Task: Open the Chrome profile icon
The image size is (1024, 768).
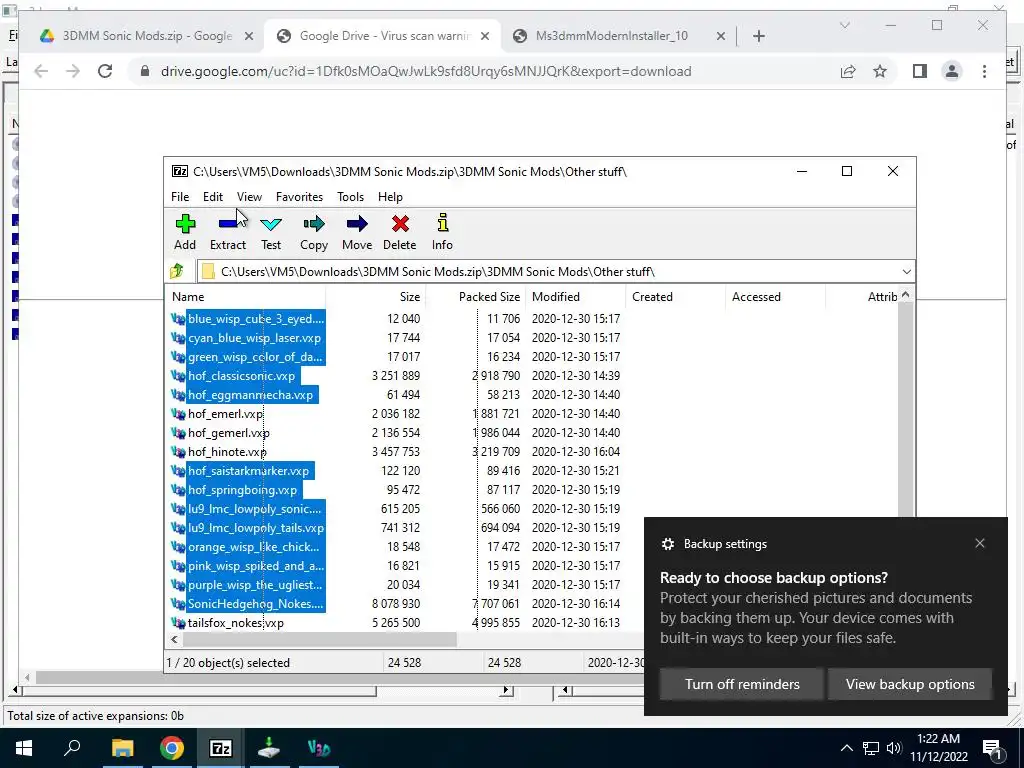Action: [x=952, y=71]
